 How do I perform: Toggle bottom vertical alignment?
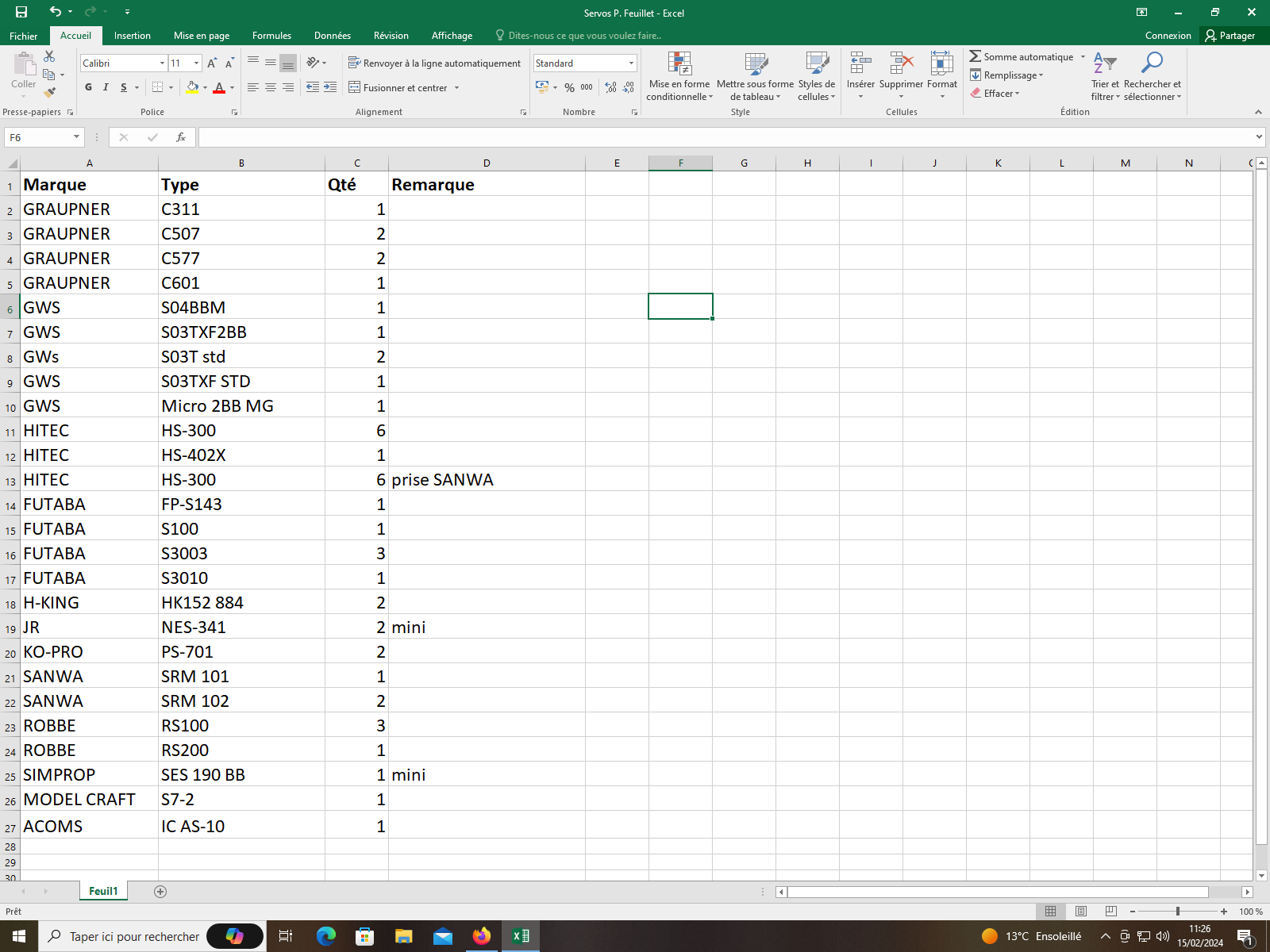click(x=288, y=63)
